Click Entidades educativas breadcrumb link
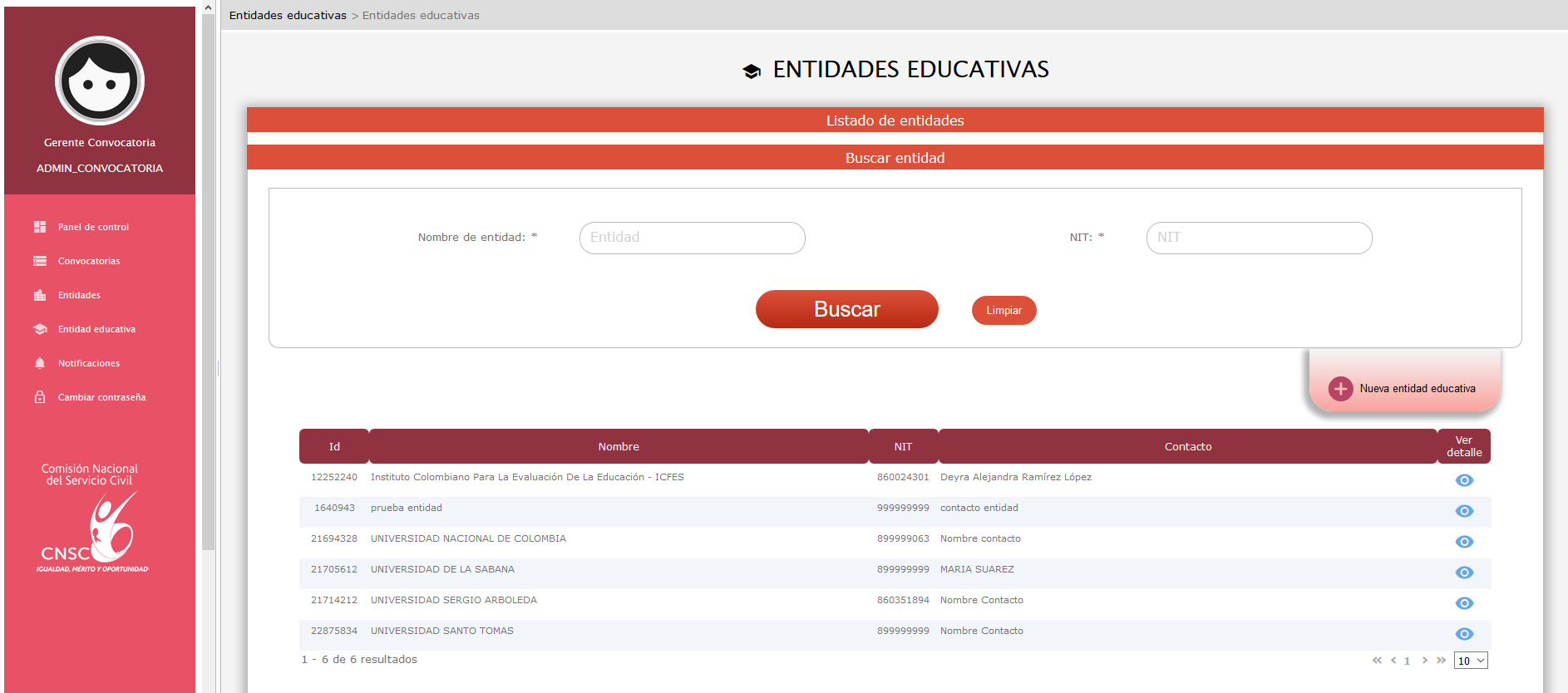Image resolution: width=1568 pixels, height=693 pixels. 288,15
